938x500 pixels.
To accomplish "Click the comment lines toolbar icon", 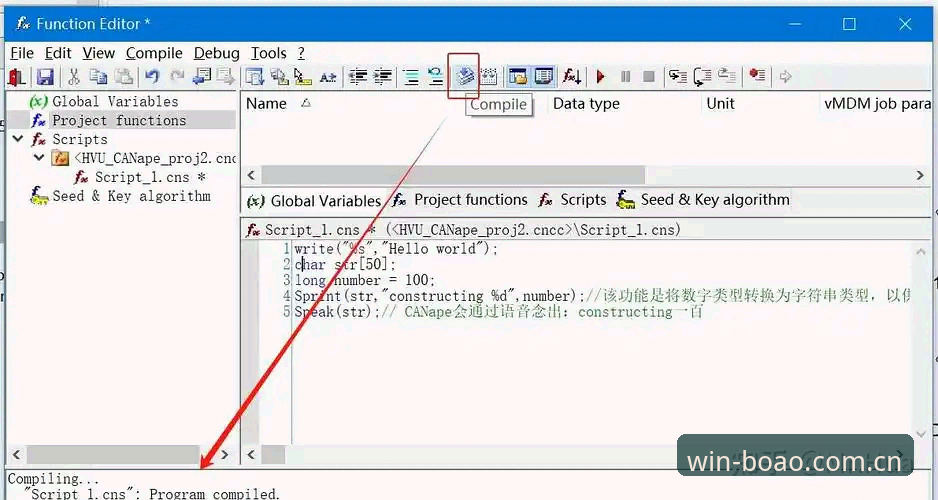I will coord(412,77).
